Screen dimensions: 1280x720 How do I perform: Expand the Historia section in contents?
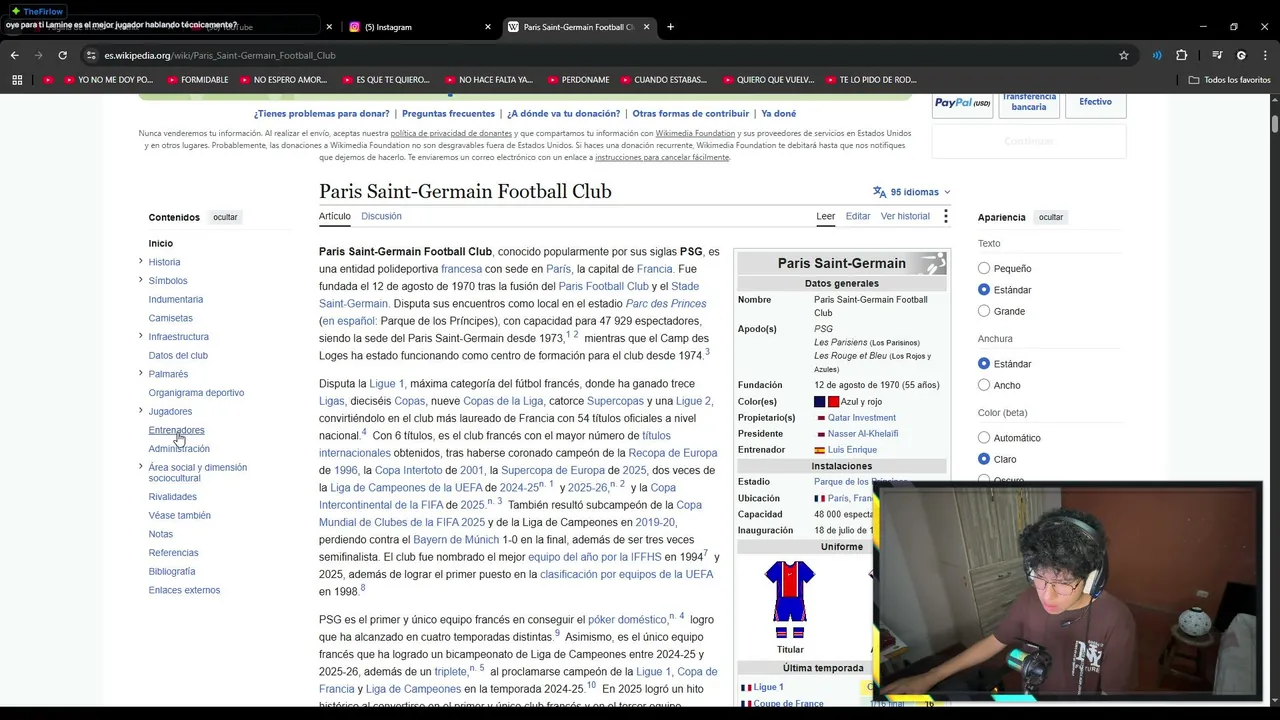[x=140, y=262]
